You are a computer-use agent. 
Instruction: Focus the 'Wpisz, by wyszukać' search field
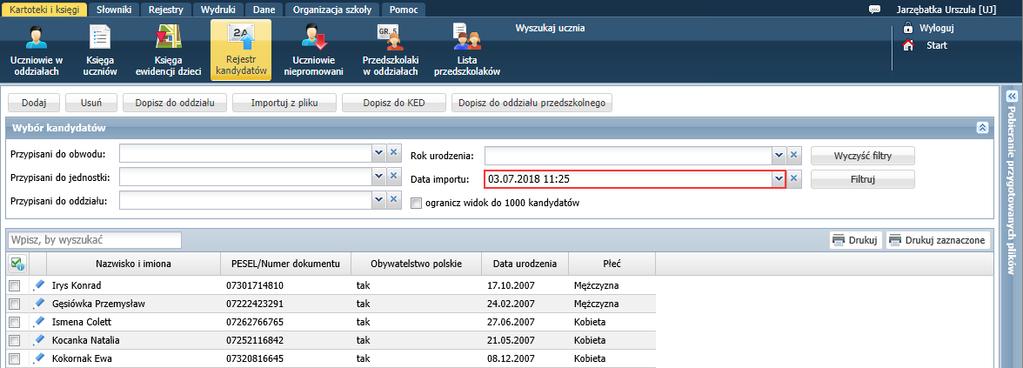click(x=95, y=240)
